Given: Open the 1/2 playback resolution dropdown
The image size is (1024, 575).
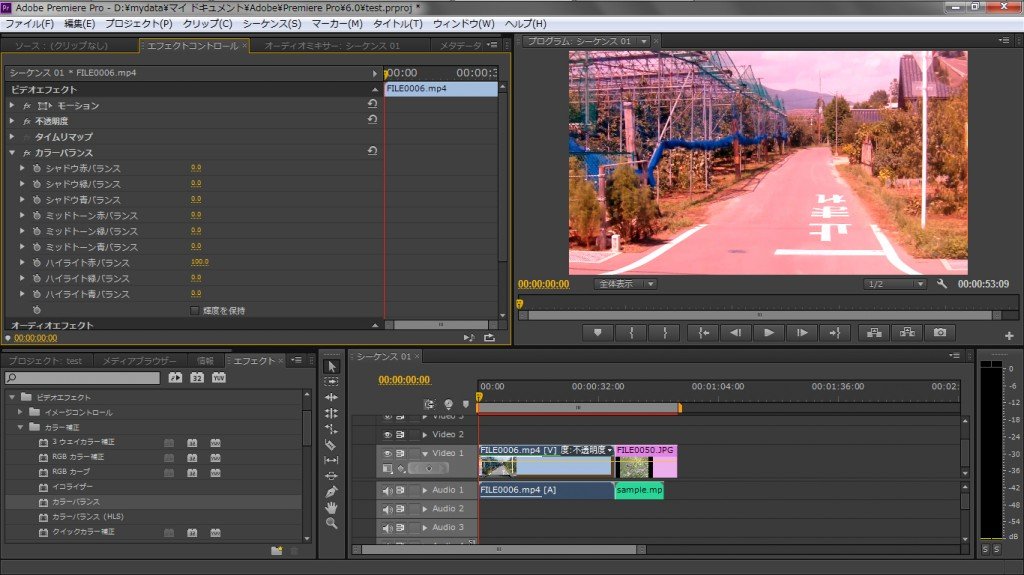Looking at the screenshot, I should click(894, 284).
